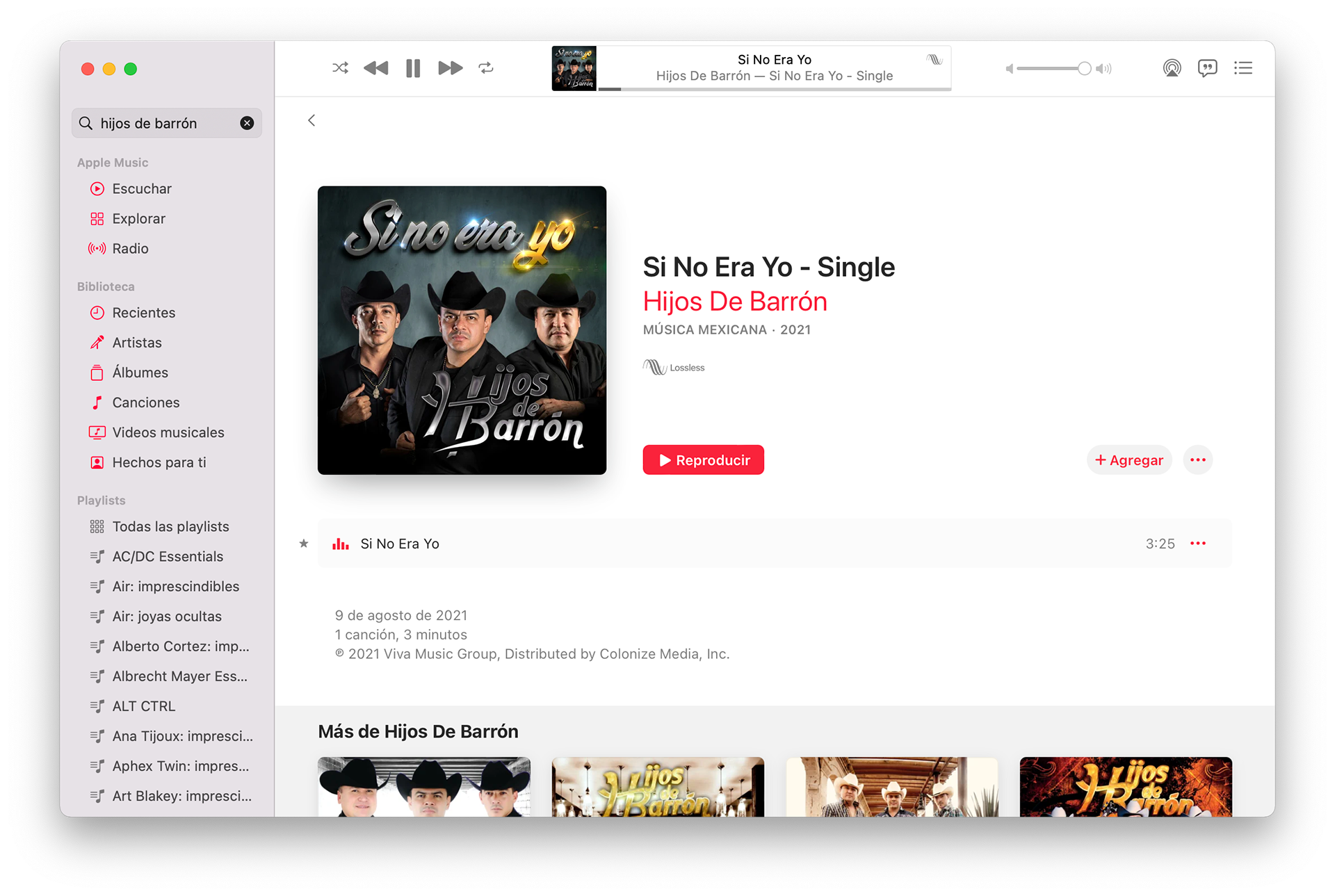
Task: Open the Radio section
Action: coord(130,249)
